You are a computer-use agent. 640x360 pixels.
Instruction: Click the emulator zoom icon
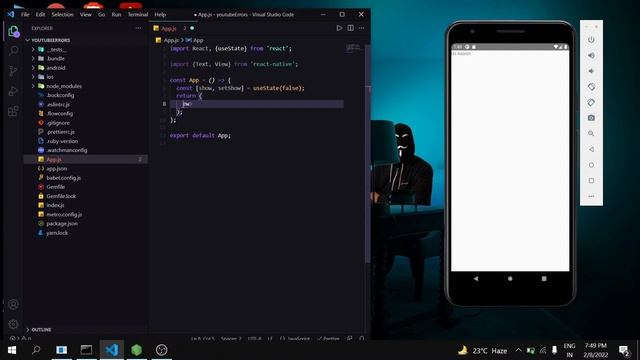point(591,133)
